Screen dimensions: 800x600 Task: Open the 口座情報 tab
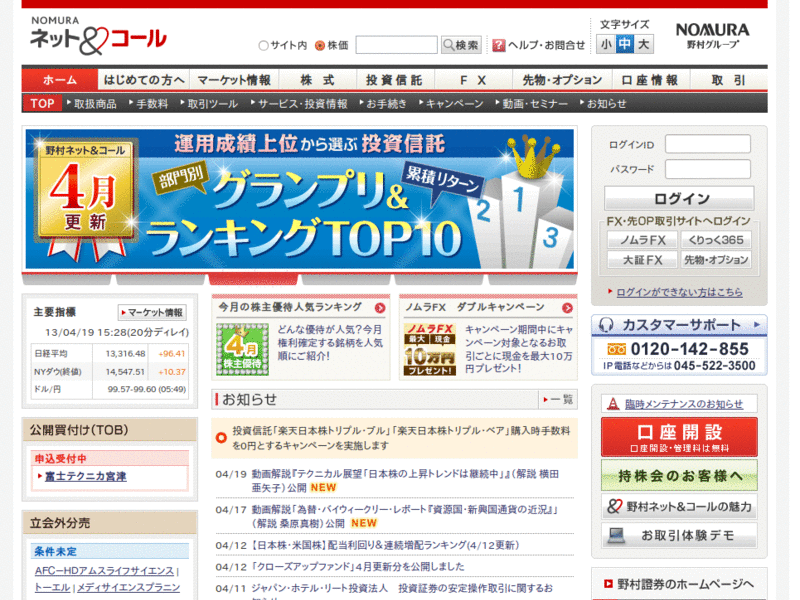click(x=650, y=80)
